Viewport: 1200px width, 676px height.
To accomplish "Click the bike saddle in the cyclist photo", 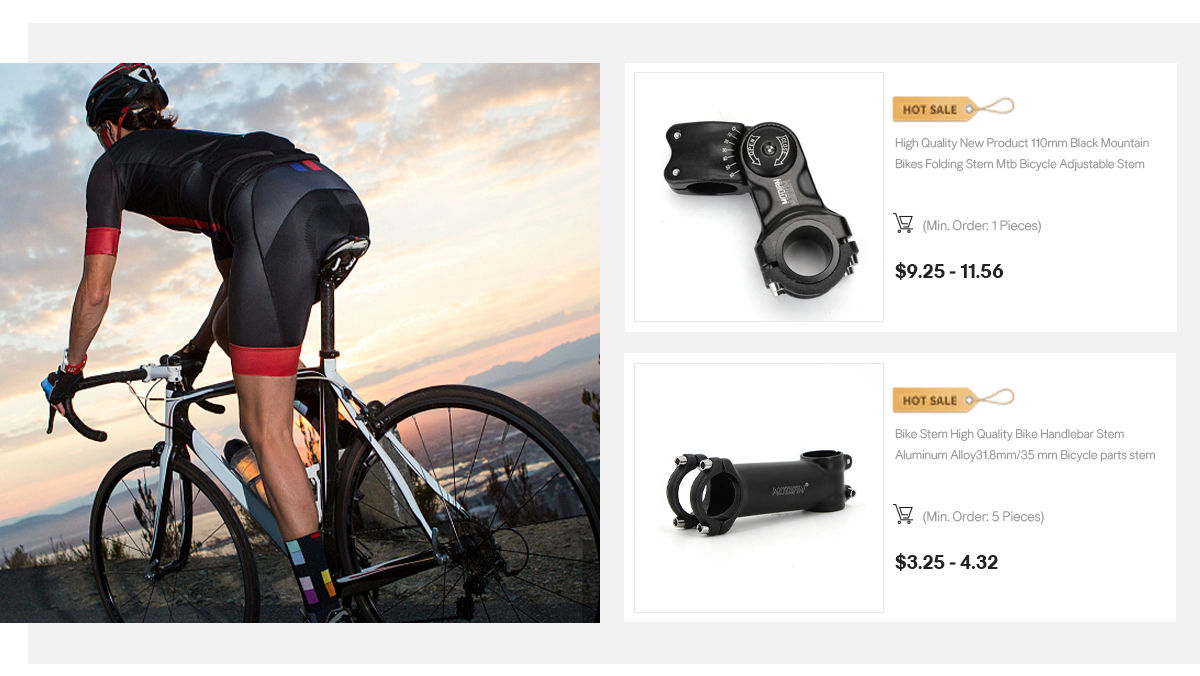I will coord(344,256).
